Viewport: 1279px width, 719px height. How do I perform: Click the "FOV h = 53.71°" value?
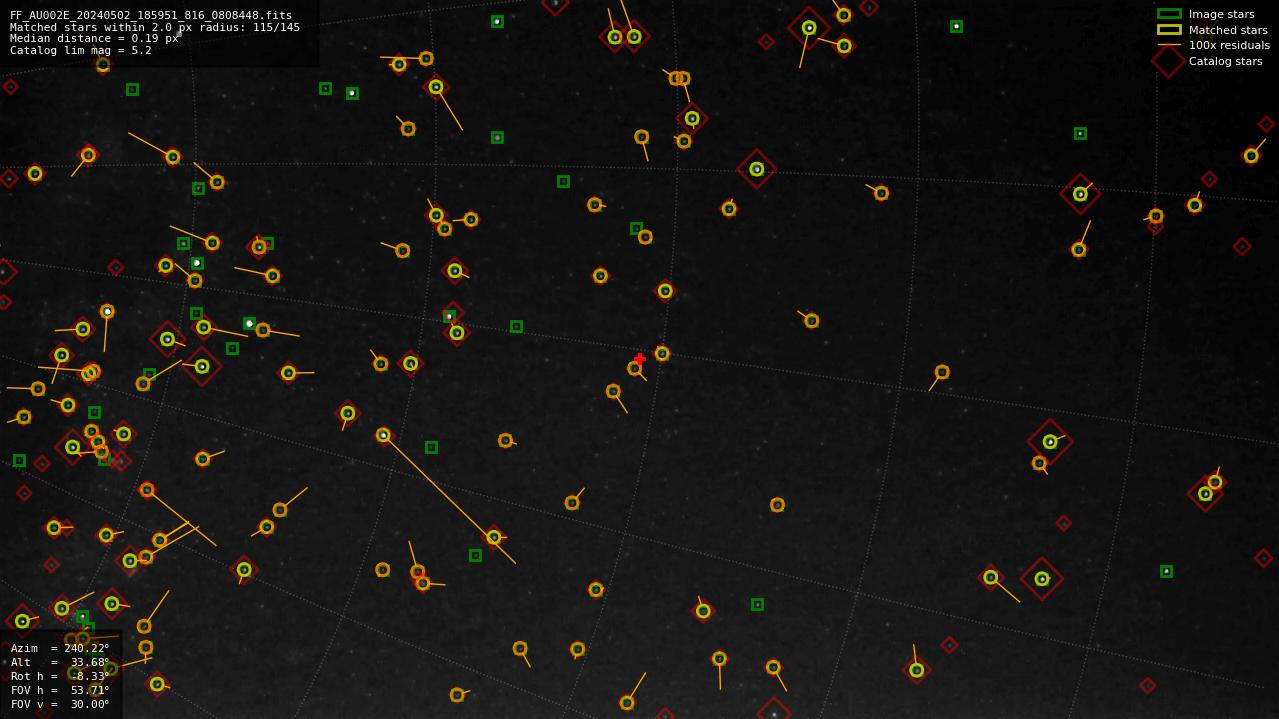click(x=60, y=690)
